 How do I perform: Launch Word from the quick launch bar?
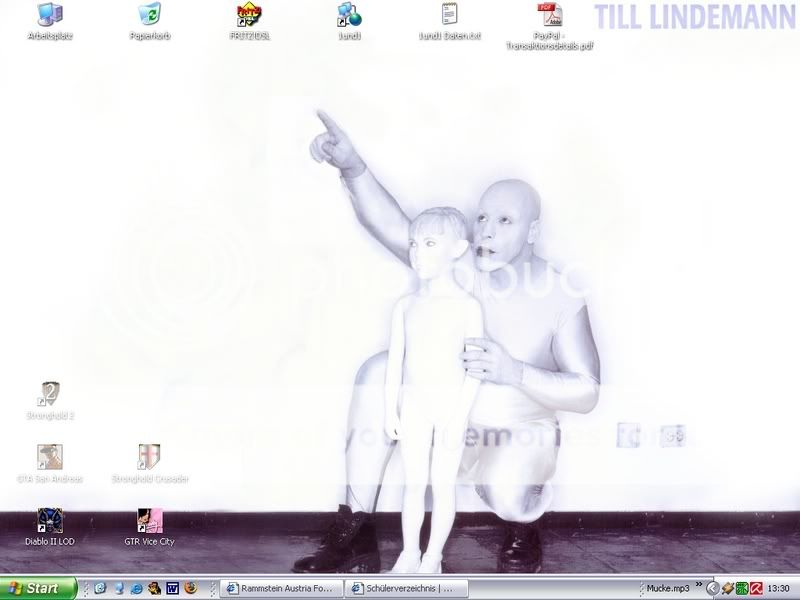[x=172, y=588]
